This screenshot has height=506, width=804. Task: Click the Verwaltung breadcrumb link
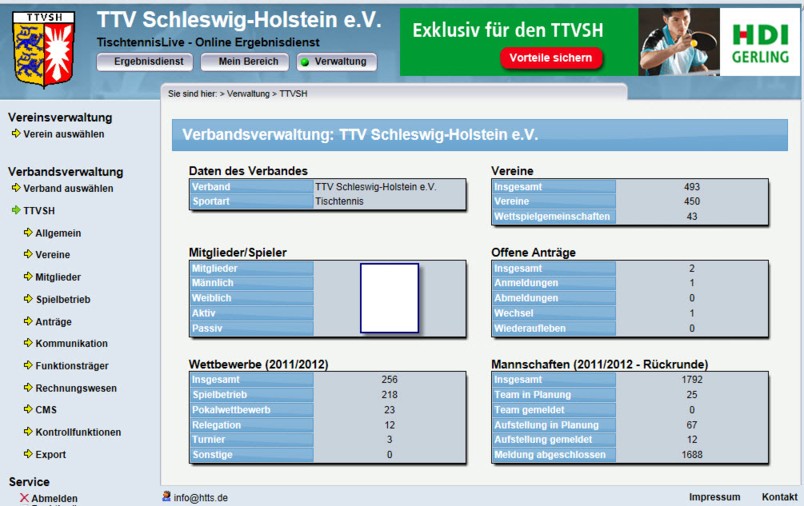[x=248, y=93]
